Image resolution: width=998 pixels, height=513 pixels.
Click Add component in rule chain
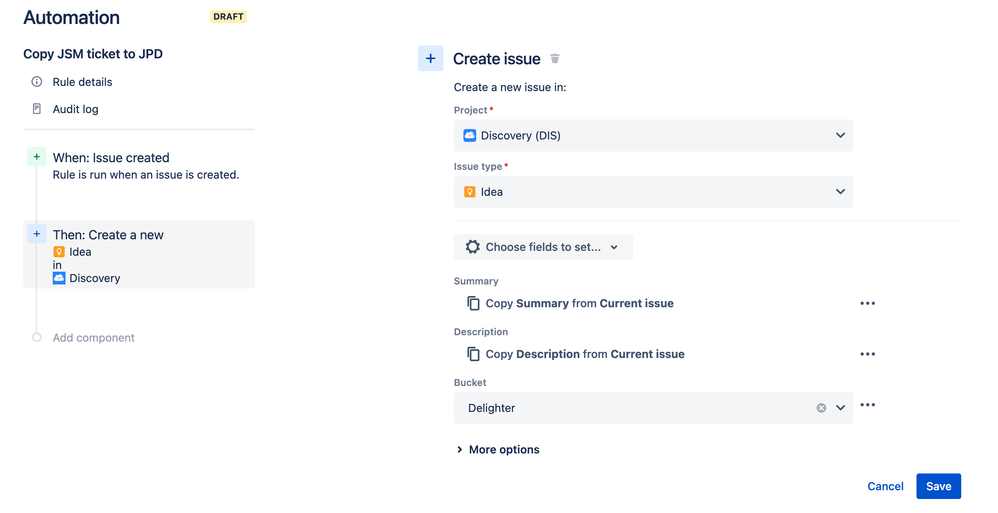click(93, 338)
